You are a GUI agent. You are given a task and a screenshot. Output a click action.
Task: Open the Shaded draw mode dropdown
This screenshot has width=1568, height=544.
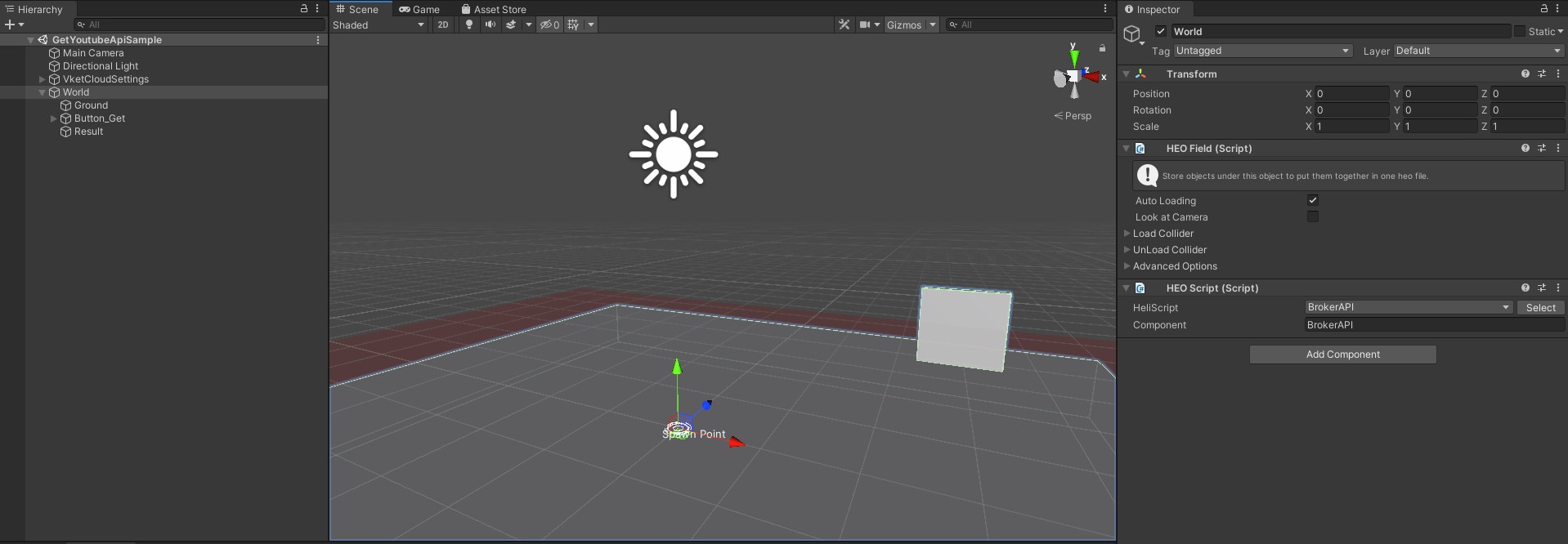click(379, 25)
